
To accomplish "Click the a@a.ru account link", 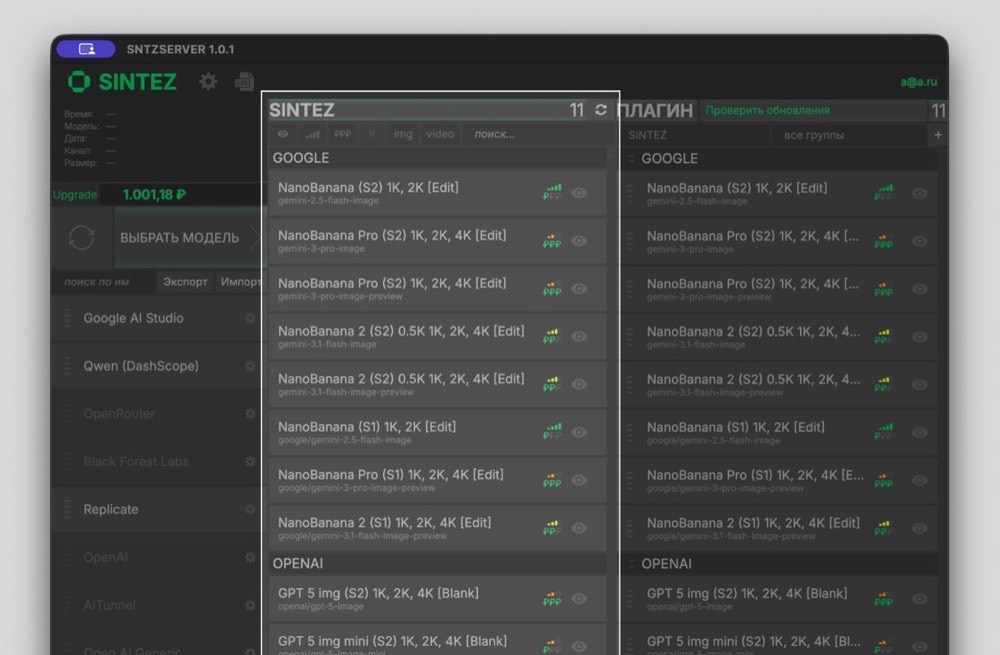I will 918,82.
